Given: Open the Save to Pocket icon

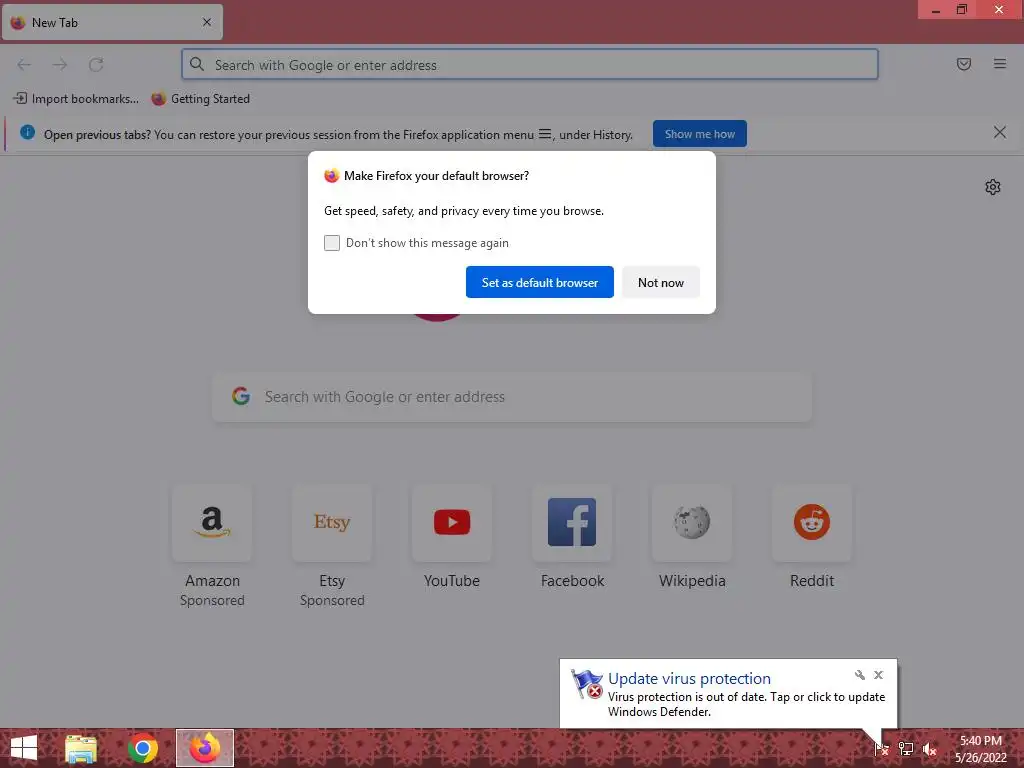Looking at the screenshot, I should coord(964,64).
